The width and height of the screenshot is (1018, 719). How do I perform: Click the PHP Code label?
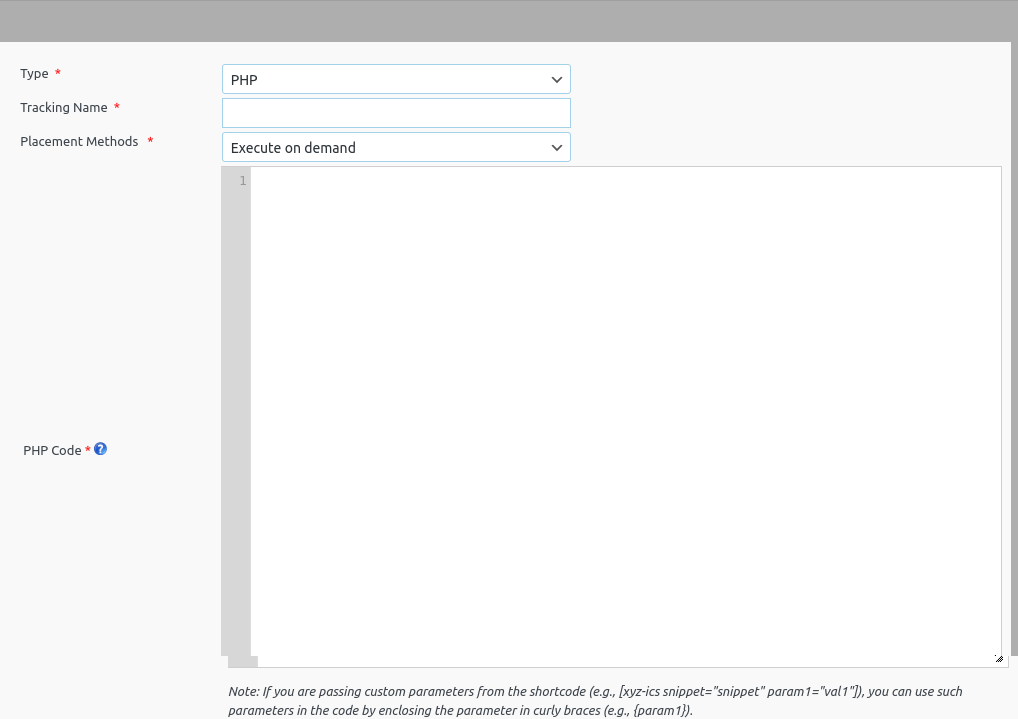[x=52, y=449]
